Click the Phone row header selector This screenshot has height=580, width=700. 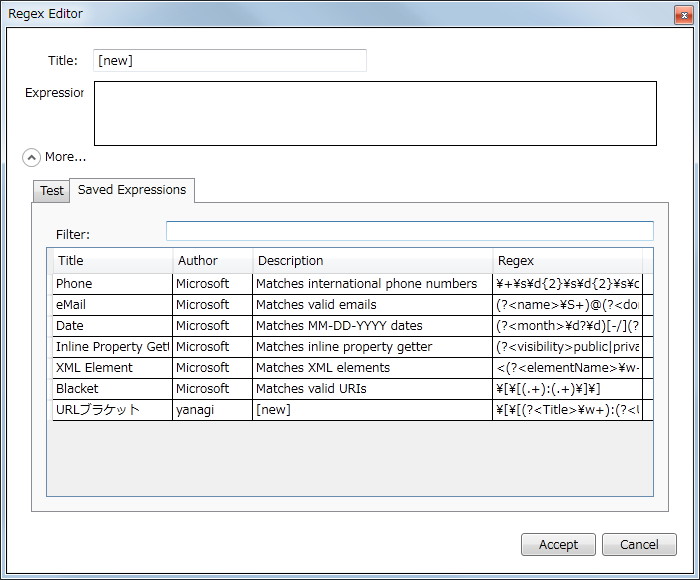coord(50,284)
